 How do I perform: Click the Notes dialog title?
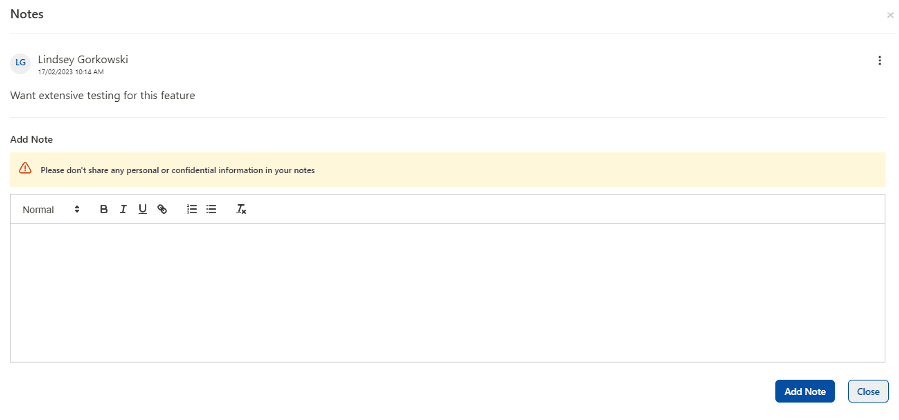point(27,14)
